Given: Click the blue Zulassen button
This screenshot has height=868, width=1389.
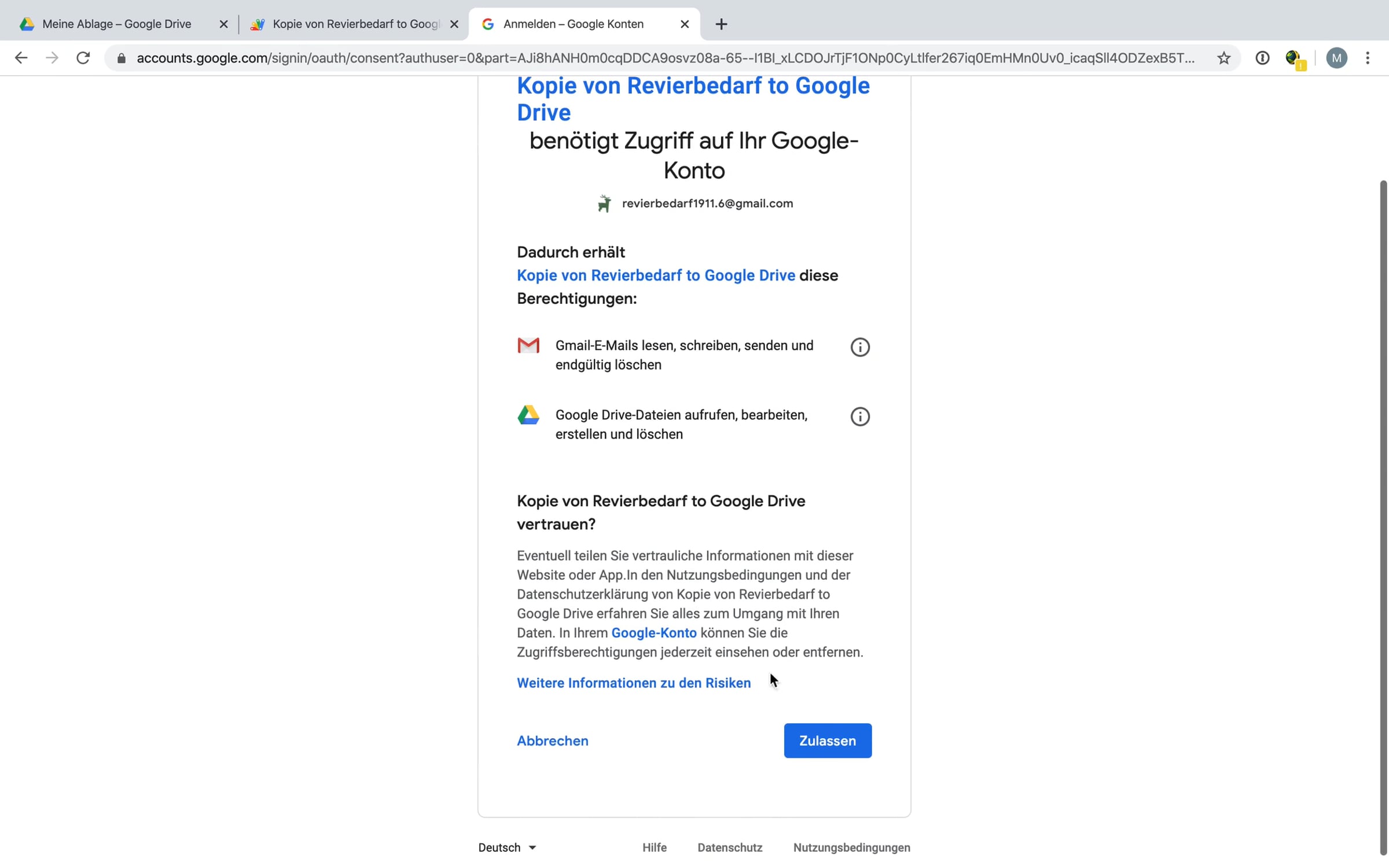Looking at the screenshot, I should pyautogui.click(x=828, y=741).
